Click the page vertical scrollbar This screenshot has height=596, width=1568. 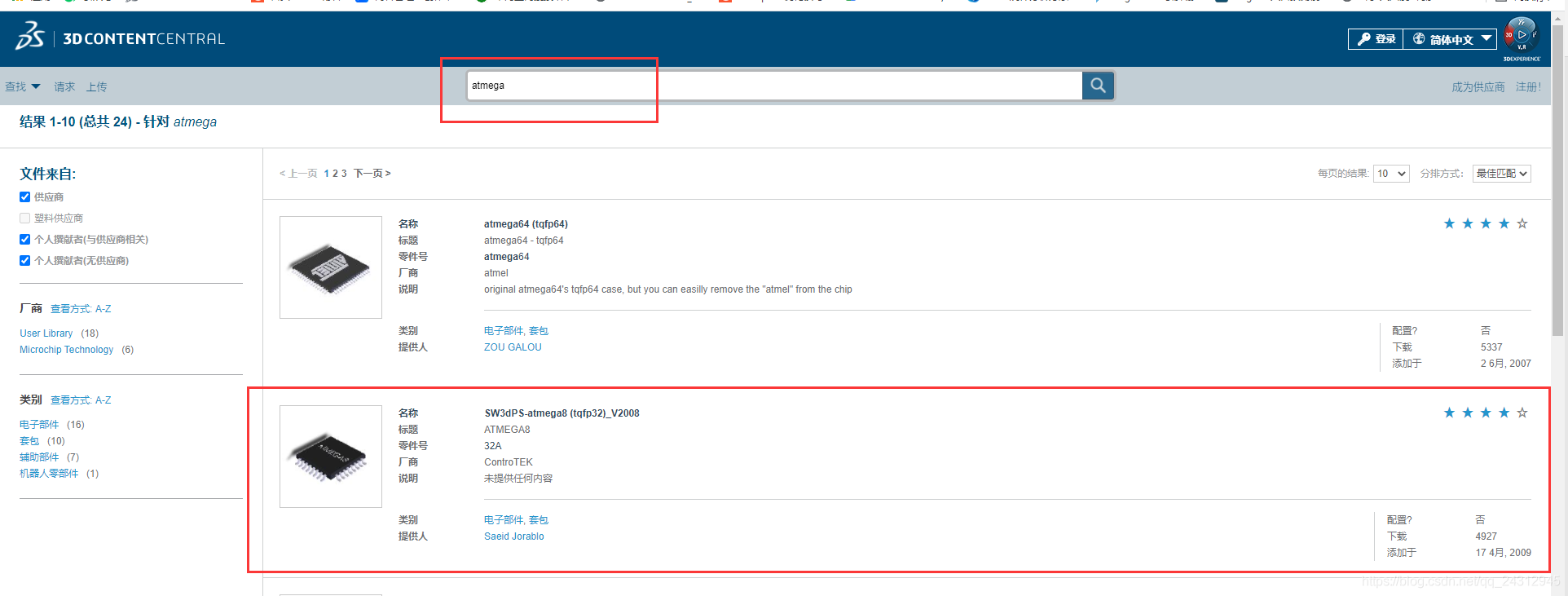click(x=1557, y=179)
